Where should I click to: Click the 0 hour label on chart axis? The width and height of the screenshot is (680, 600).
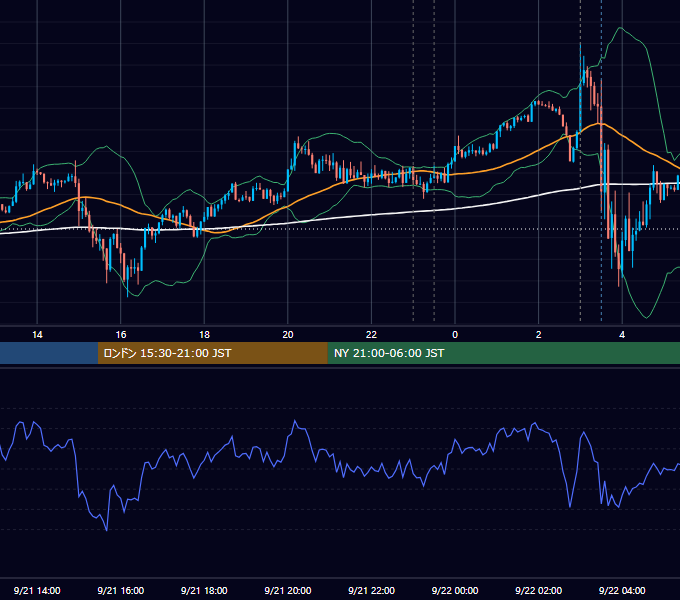455,335
